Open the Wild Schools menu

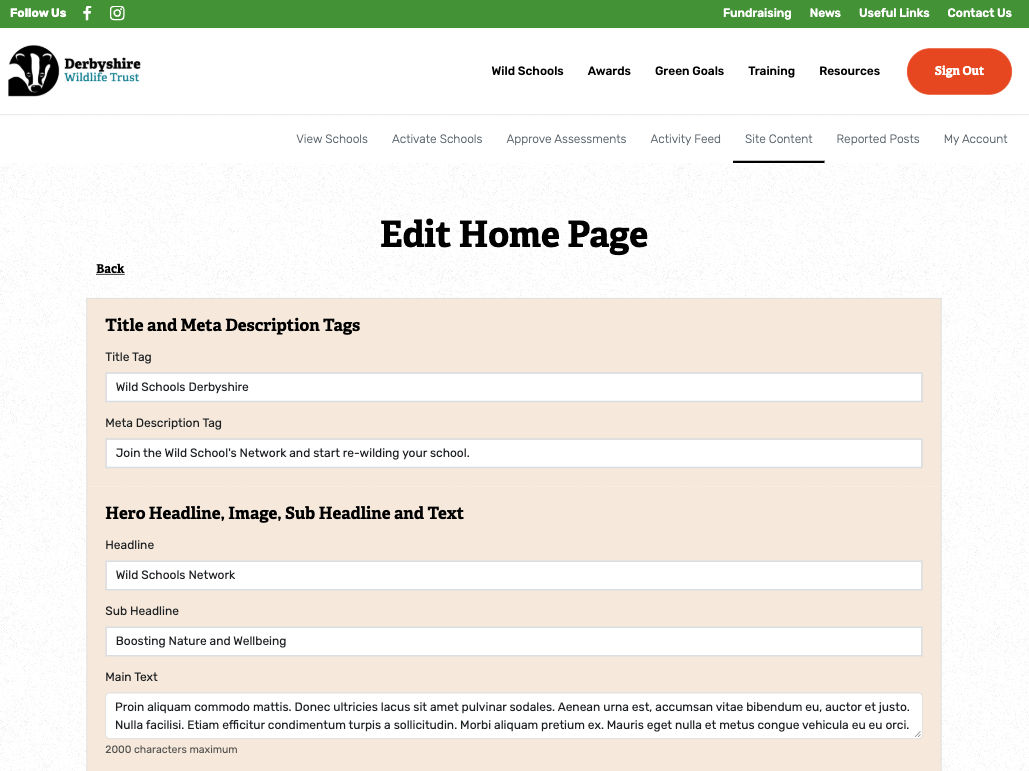coord(527,71)
